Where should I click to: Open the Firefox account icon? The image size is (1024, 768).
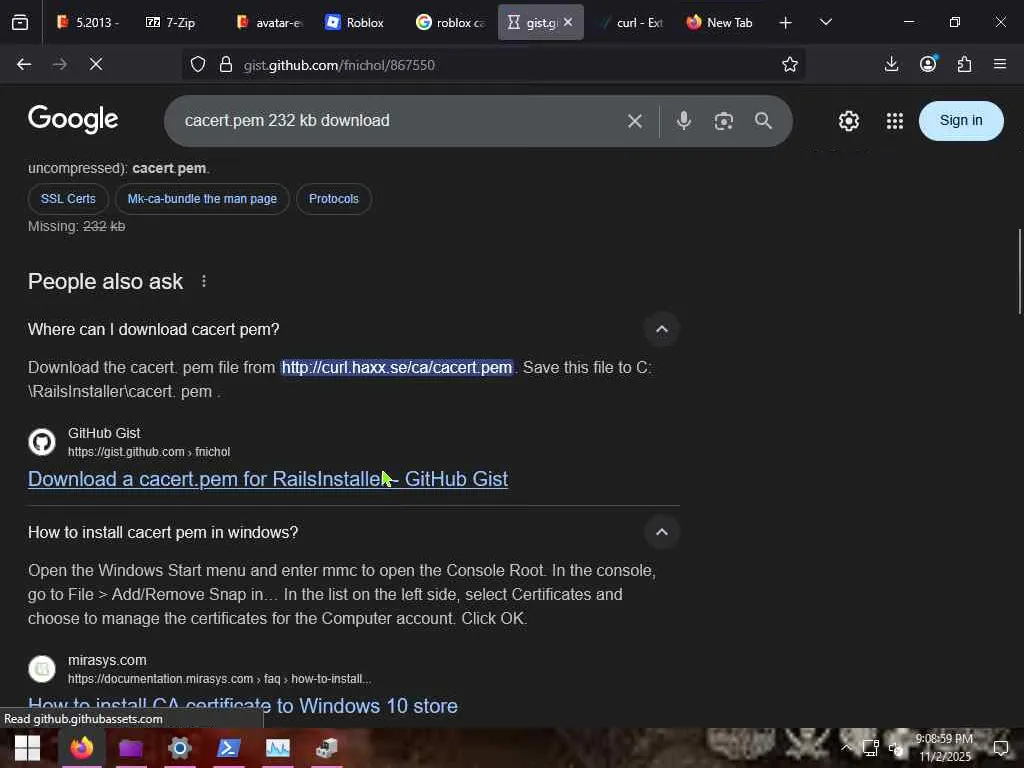pyautogui.click(x=928, y=64)
